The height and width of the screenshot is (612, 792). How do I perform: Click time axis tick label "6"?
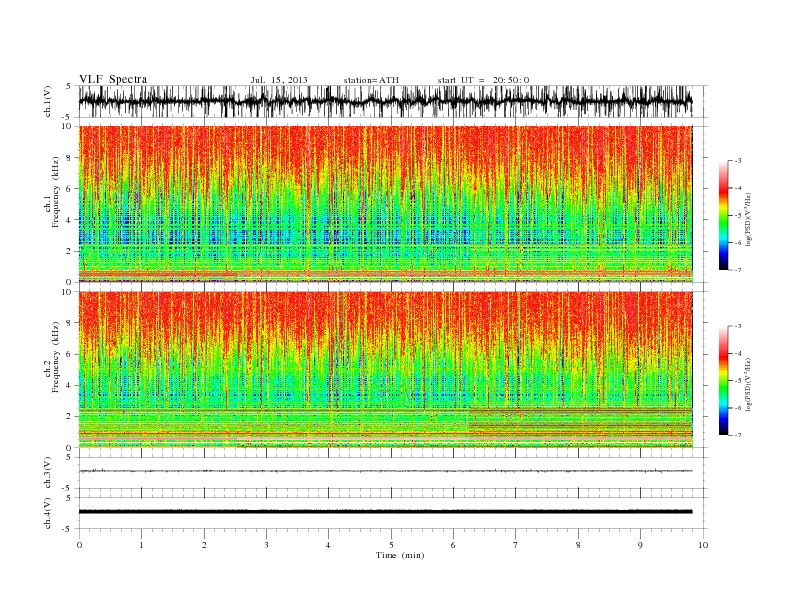coord(453,545)
